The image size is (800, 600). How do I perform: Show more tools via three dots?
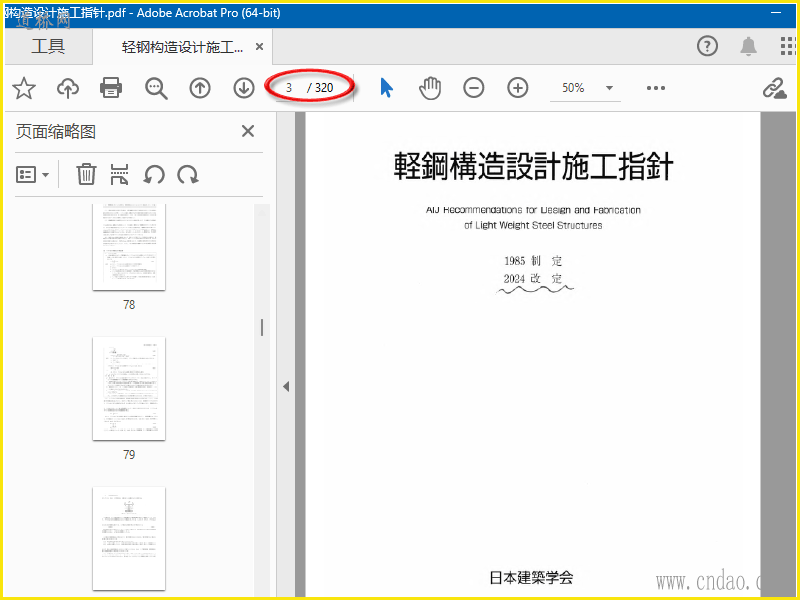[x=656, y=88]
